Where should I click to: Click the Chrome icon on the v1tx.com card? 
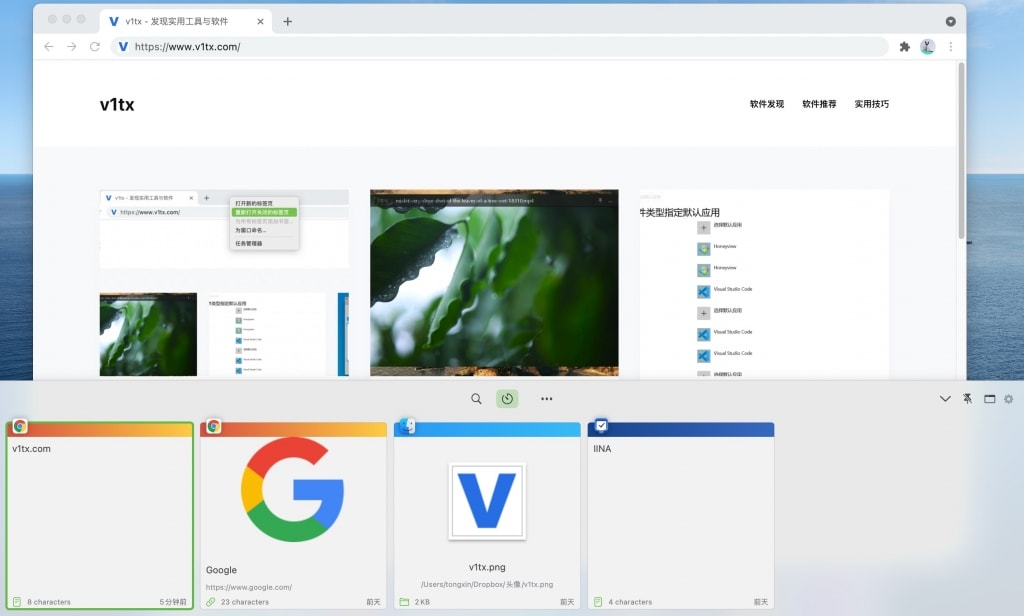pos(20,426)
